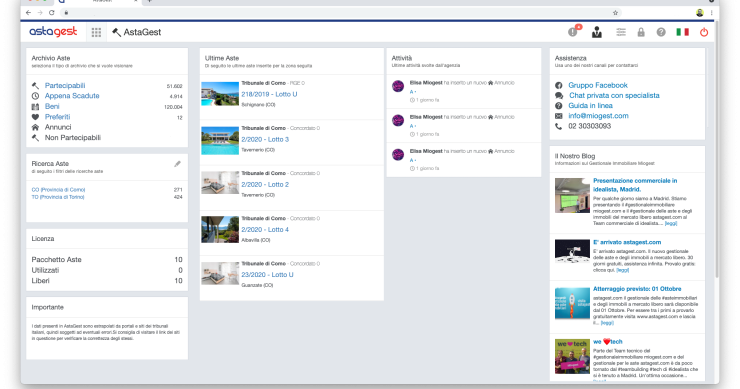Open the apps grid menu icon
740x389 pixels.
click(96, 32)
